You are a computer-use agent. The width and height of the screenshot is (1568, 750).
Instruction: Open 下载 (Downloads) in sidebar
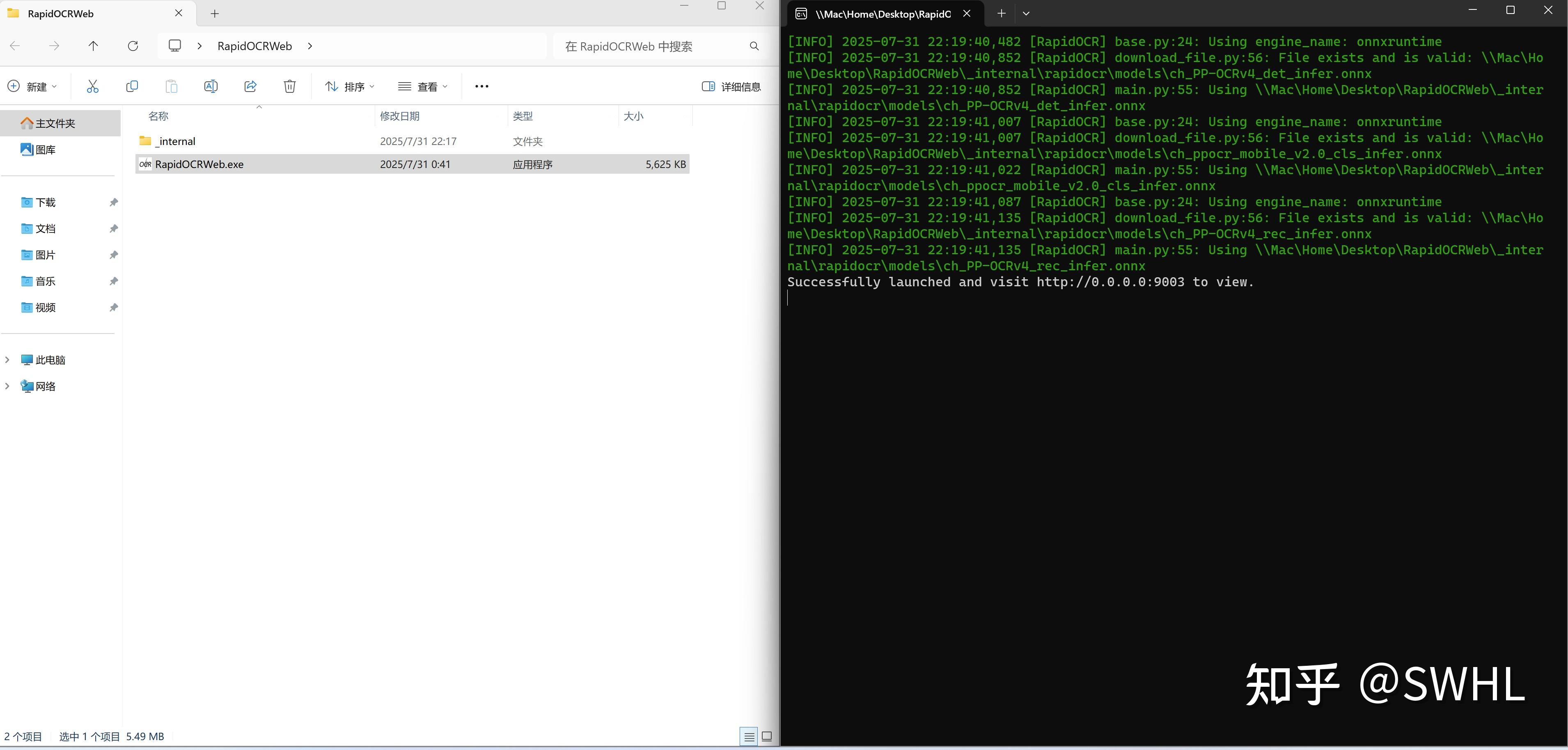tap(45, 202)
